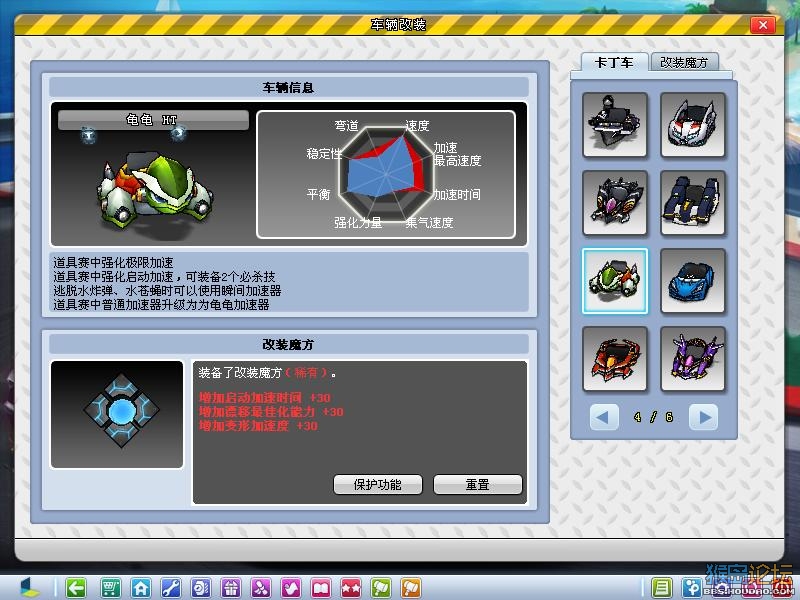Viewport: 800px width, 600px height.
Task: Click the 重置 button
Action: coord(478,484)
